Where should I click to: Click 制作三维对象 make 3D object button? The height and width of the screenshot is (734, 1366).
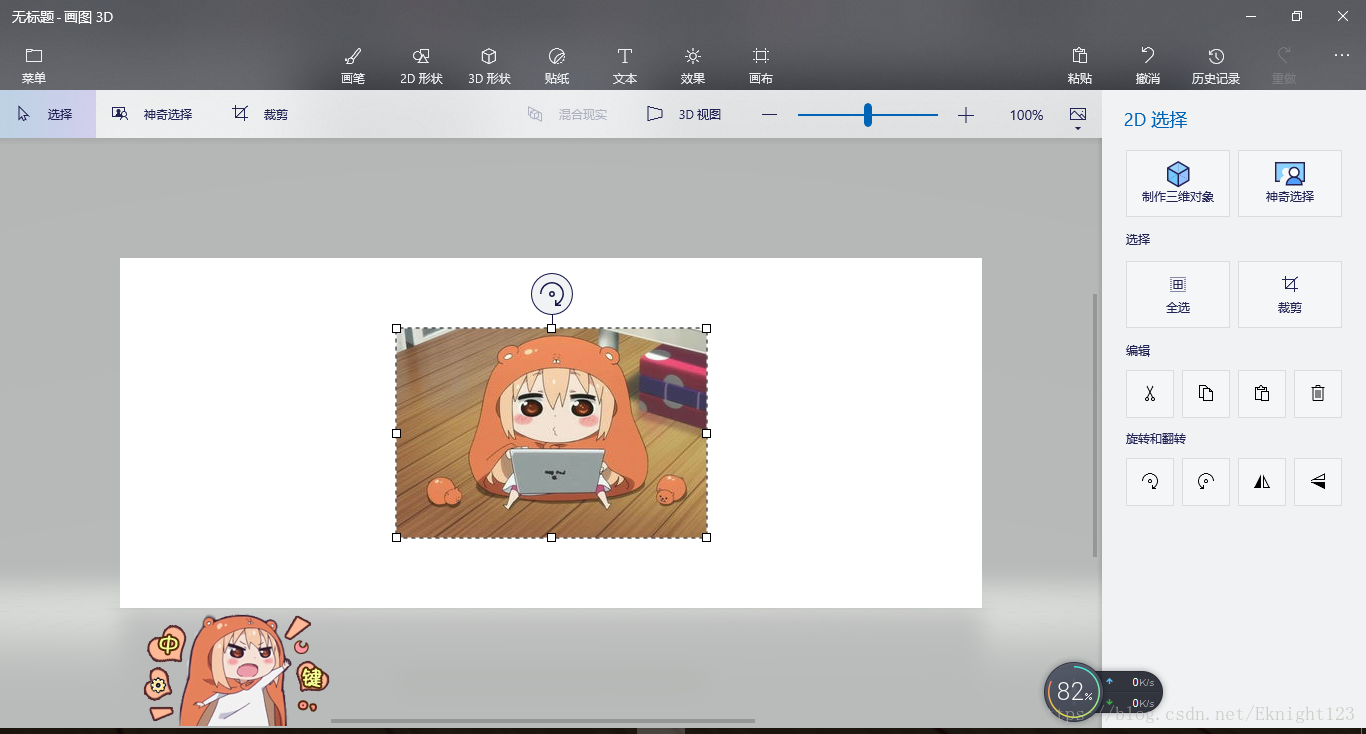pyautogui.click(x=1178, y=183)
